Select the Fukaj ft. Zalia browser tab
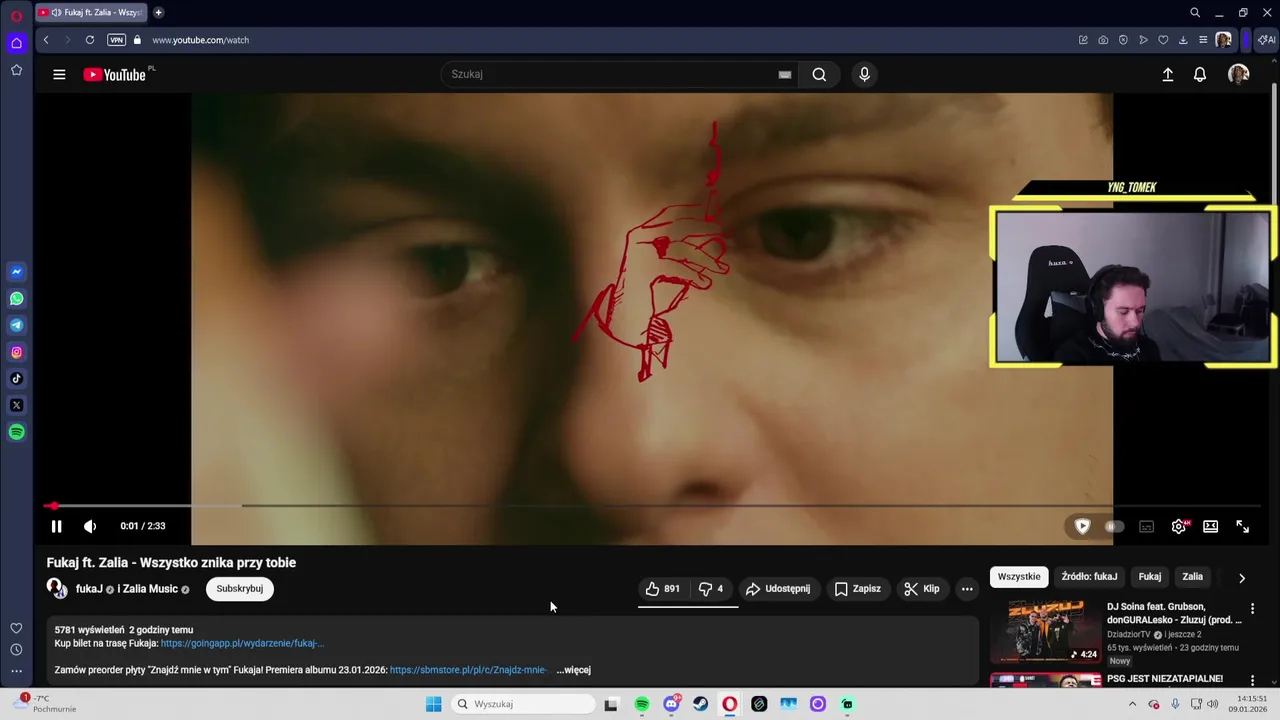This screenshot has width=1280, height=720. point(91,13)
